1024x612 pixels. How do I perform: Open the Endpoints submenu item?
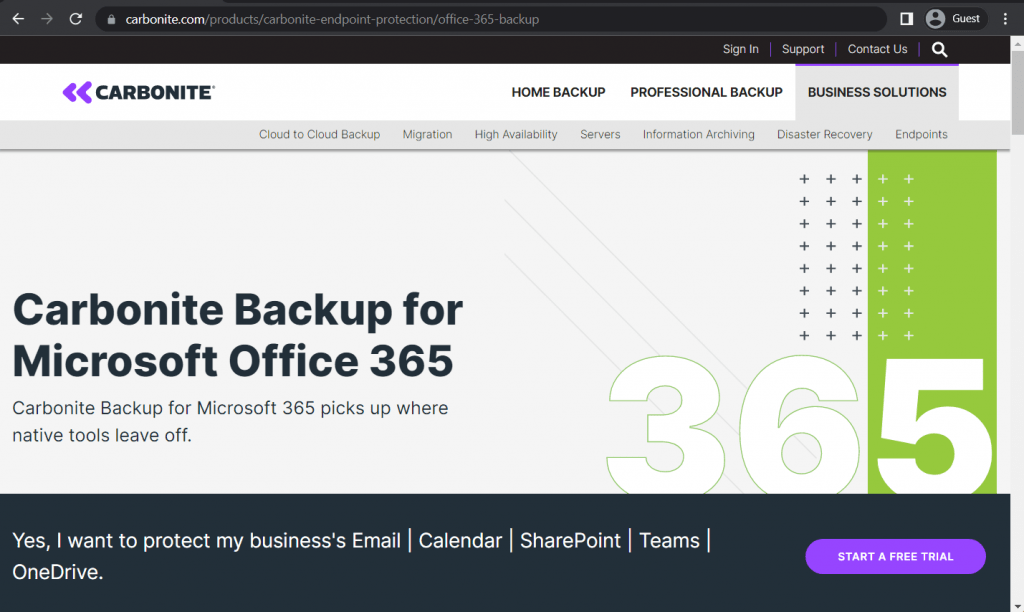point(921,135)
